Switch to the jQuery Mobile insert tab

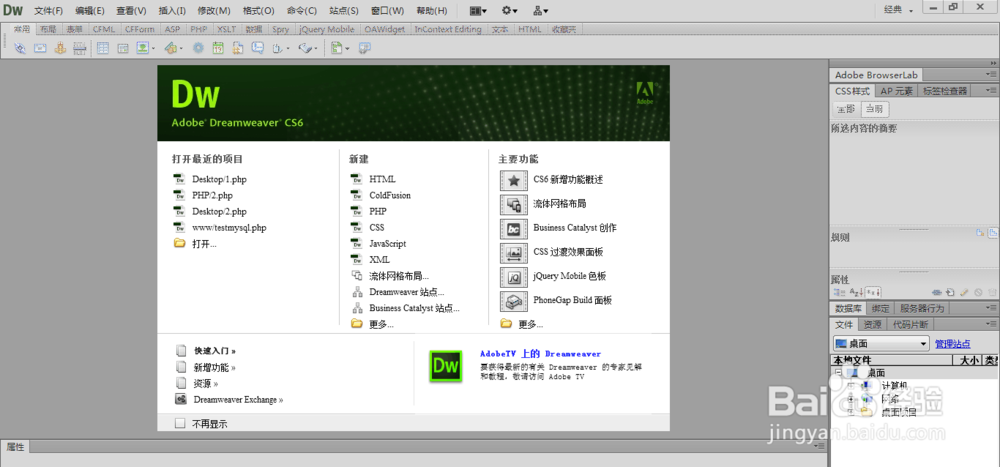pyautogui.click(x=327, y=29)
